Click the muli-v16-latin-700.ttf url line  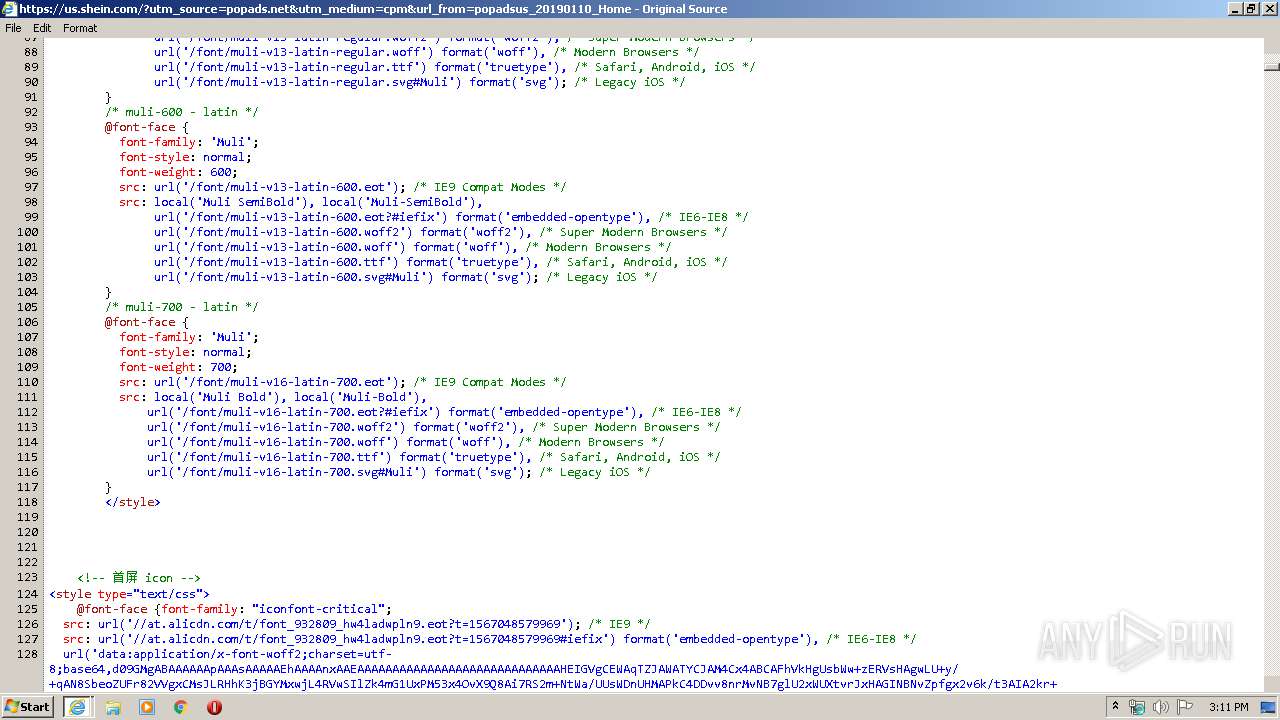coord(433,457)
